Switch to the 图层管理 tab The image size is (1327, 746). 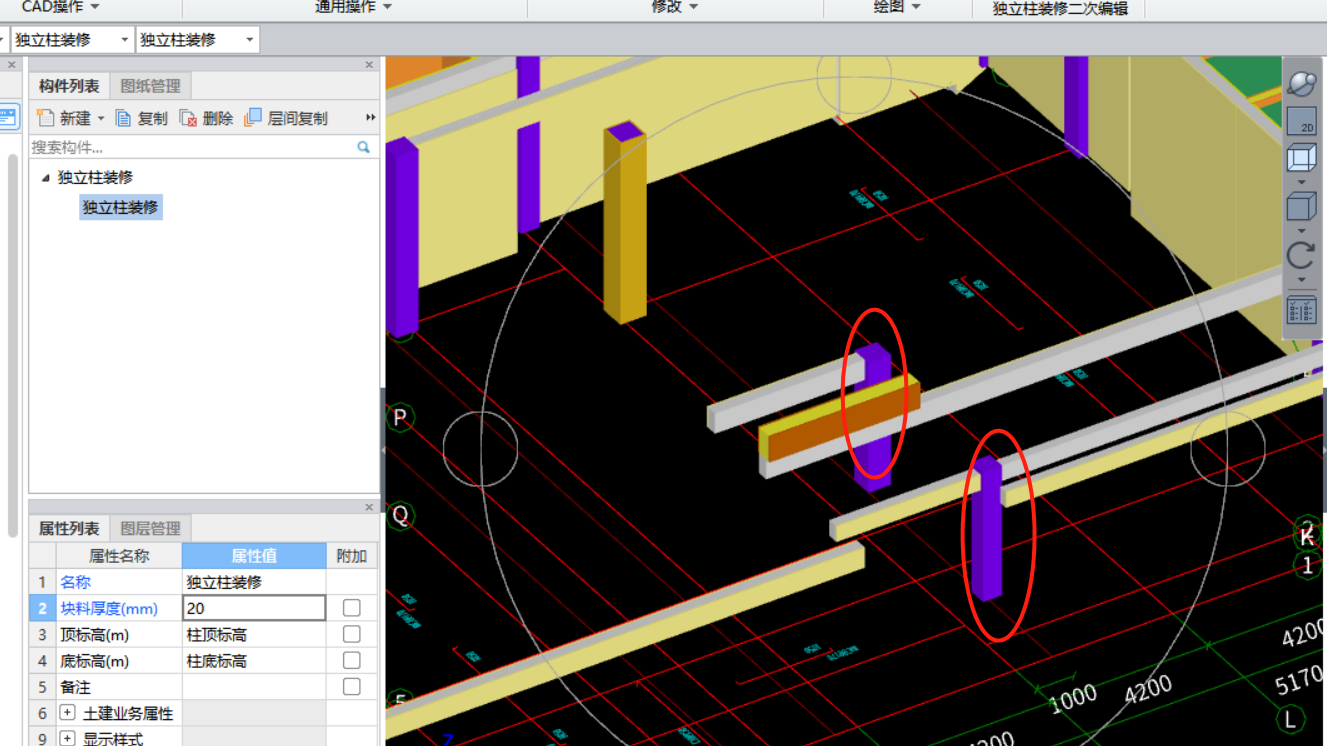click(150, 528)
